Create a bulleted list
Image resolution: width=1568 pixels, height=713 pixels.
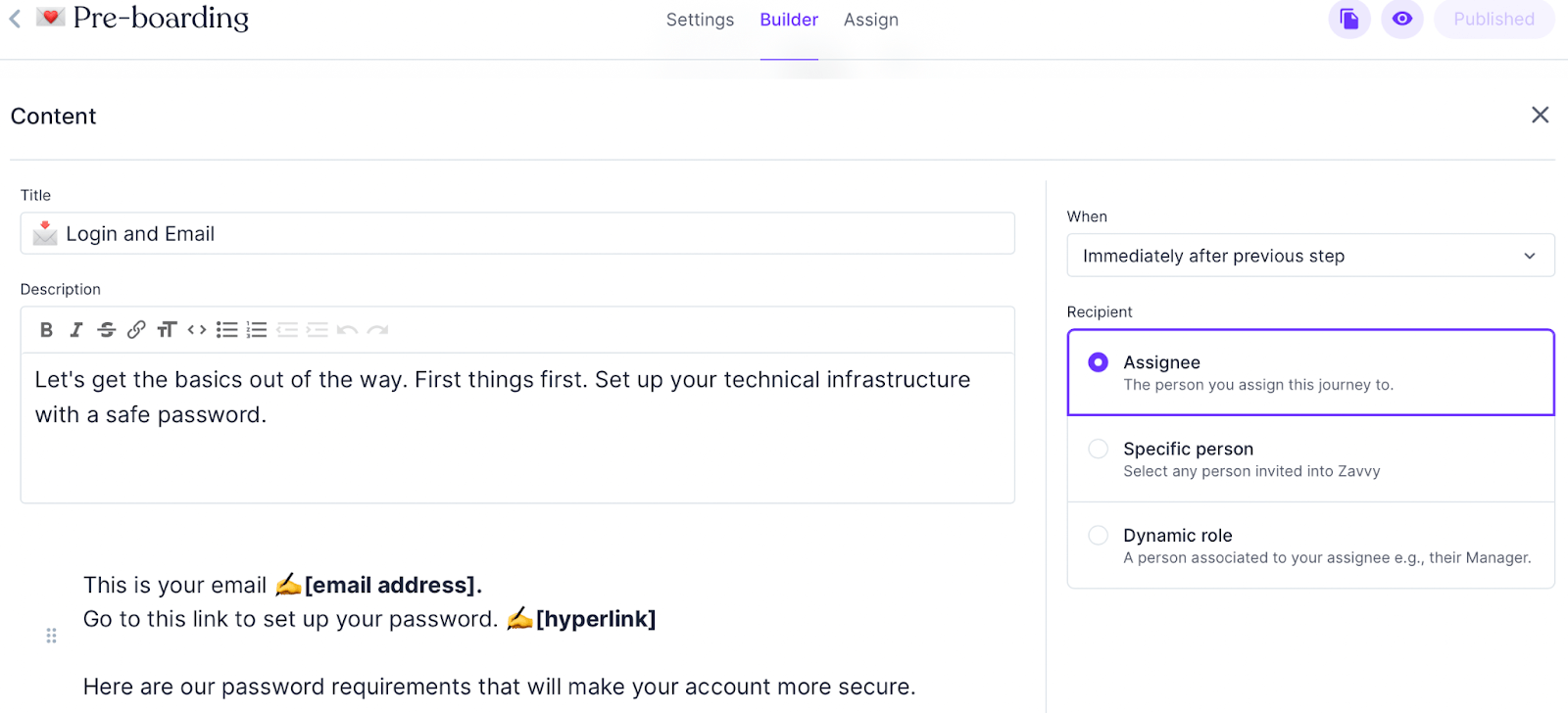[226, 330]
